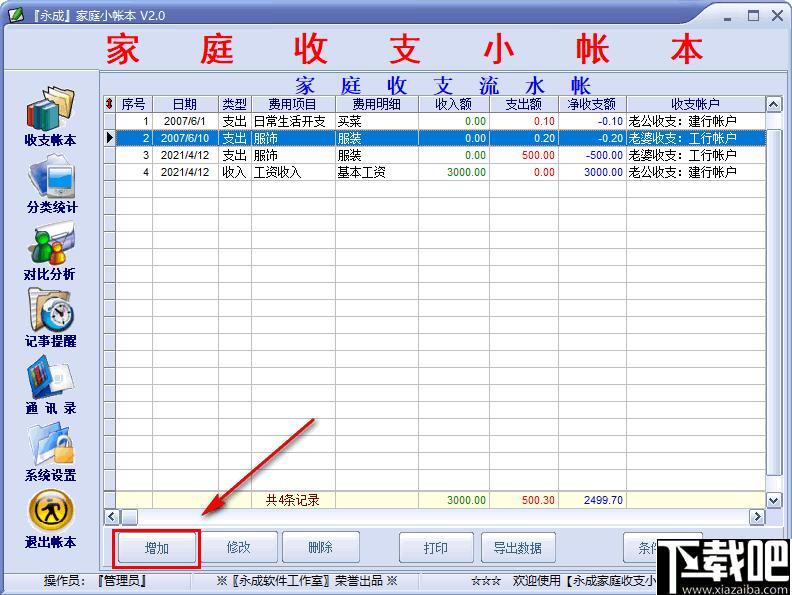The image size is (792, 595).
Task: Click the 收支帐户 column header
Action: click(696, 104)
